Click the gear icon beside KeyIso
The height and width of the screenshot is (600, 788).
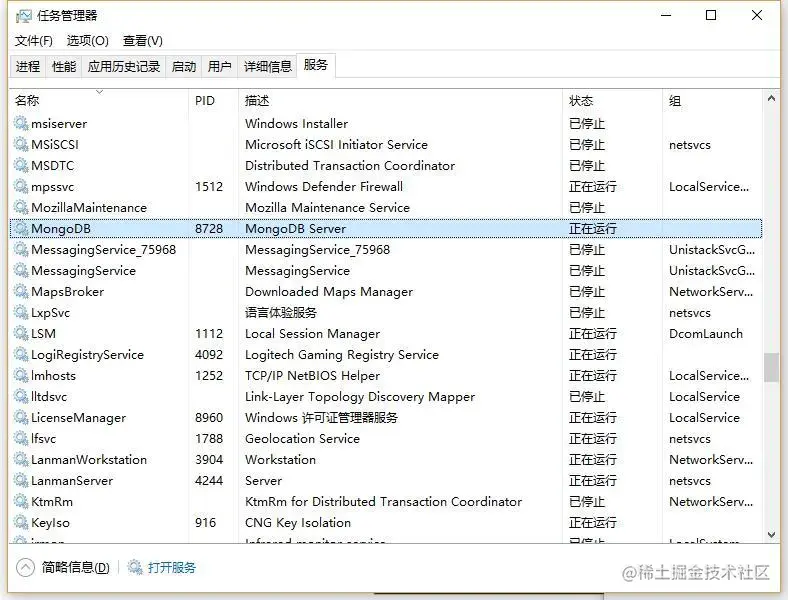click(x=21, y=523)
